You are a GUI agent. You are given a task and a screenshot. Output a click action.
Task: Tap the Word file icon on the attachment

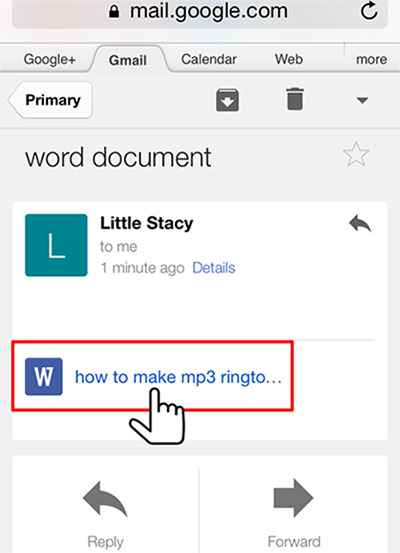44,376
